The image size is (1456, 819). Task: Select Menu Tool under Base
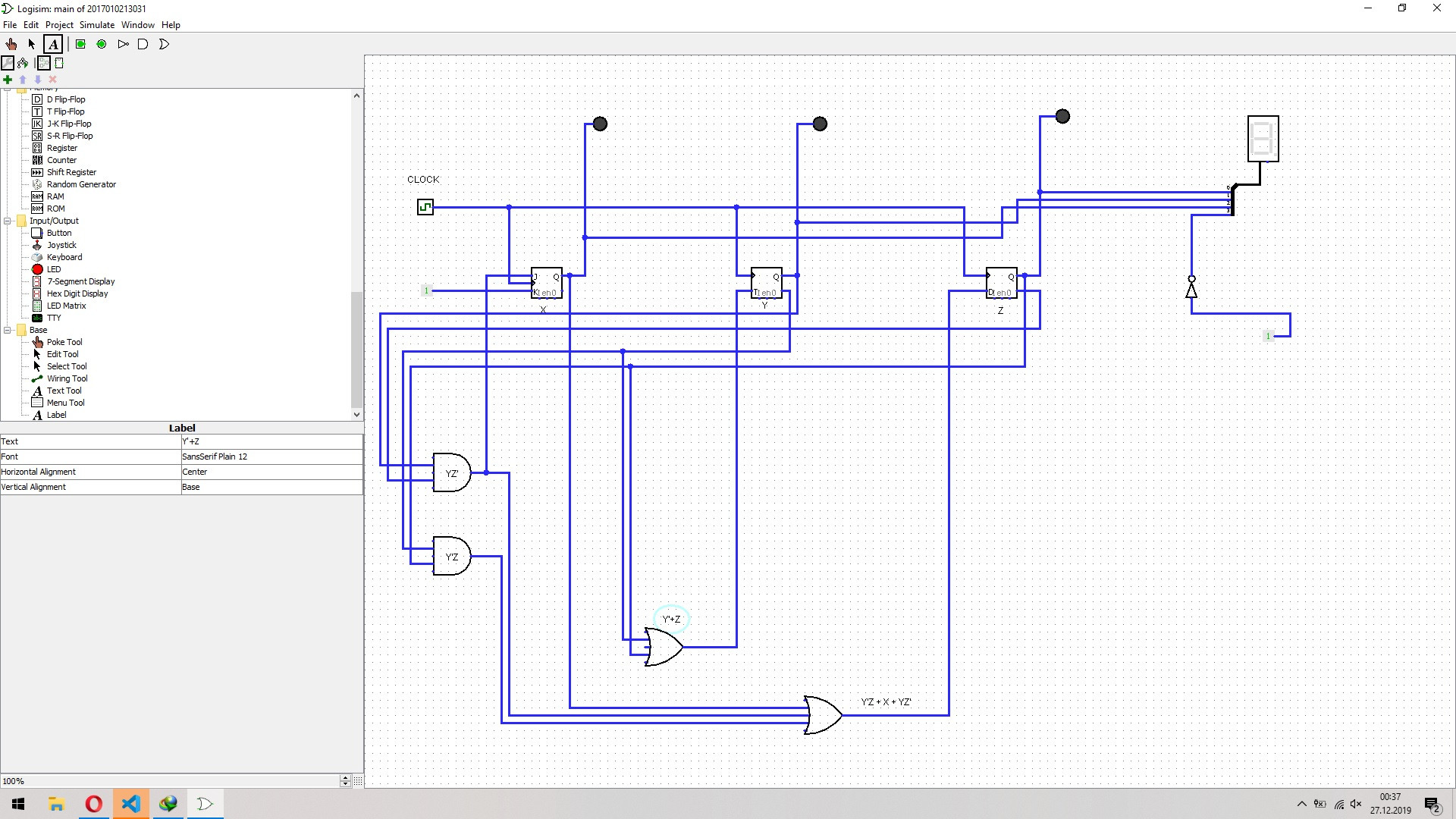point(65,403)
